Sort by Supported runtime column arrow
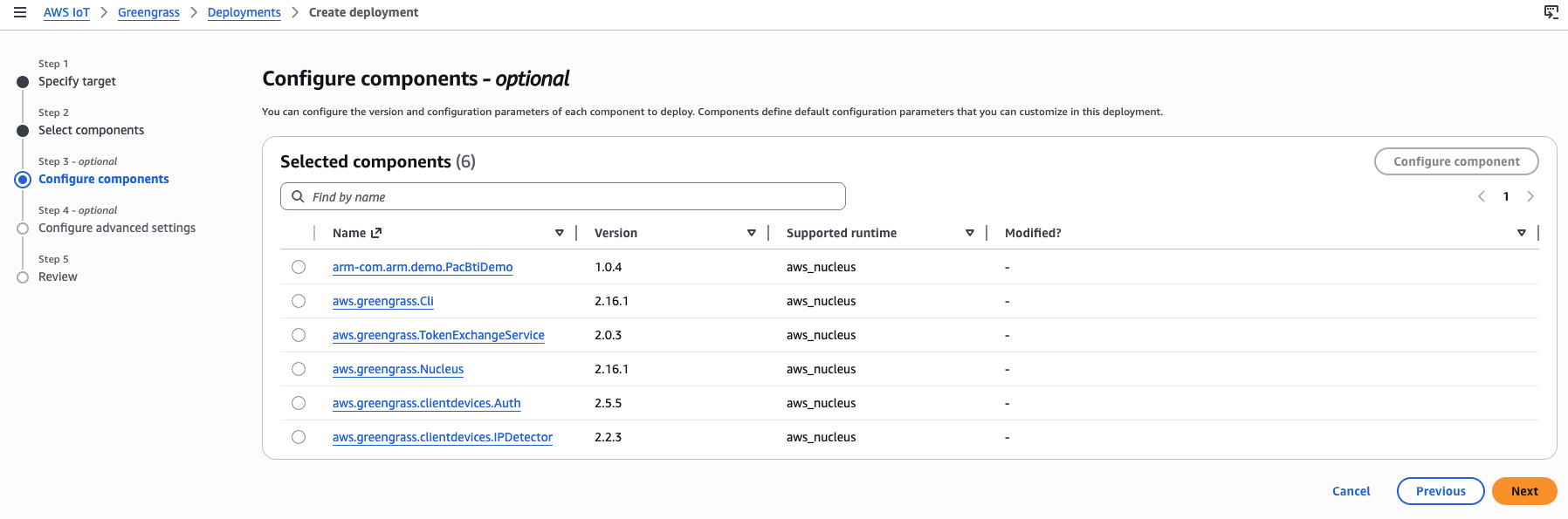 tap(970, 233)
